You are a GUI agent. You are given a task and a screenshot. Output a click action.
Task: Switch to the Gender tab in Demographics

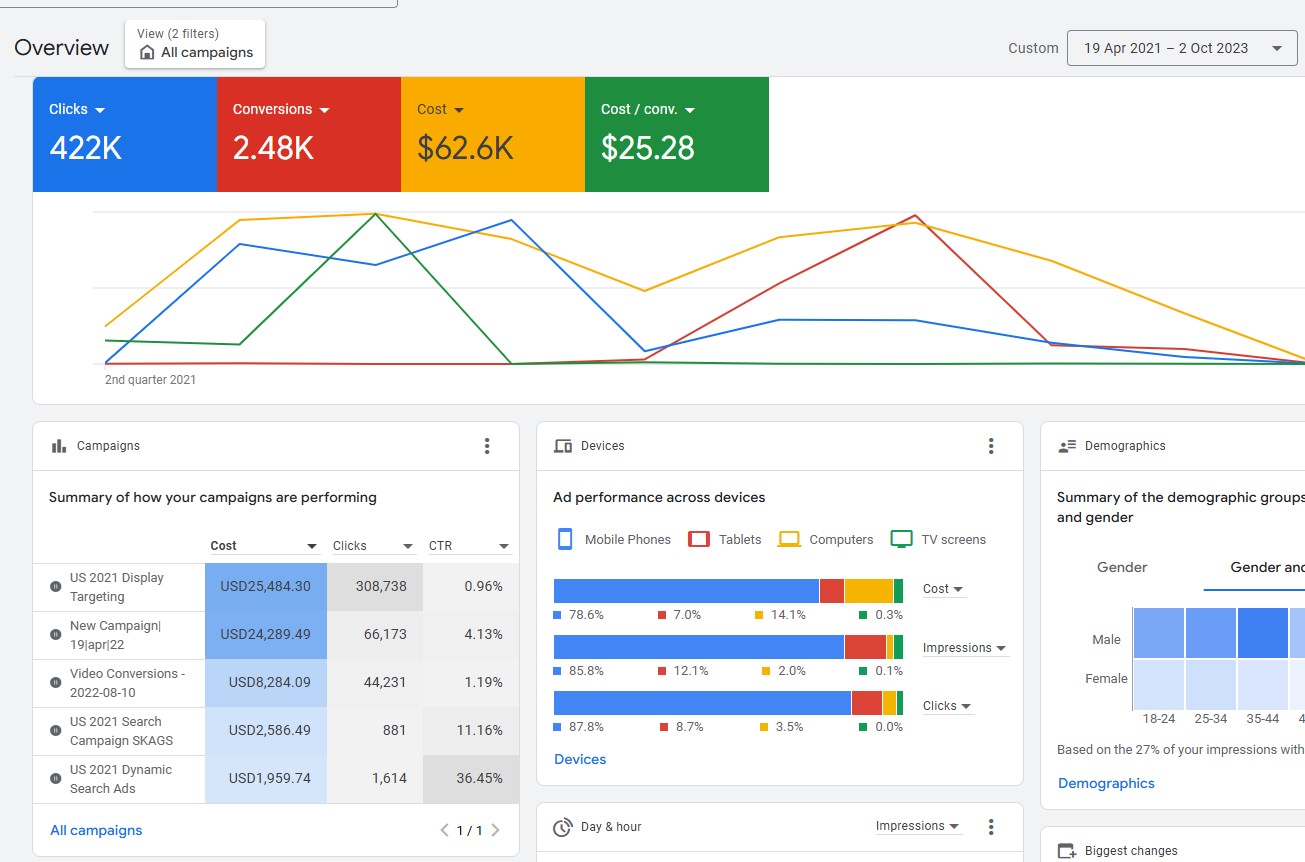(1122, 567)
